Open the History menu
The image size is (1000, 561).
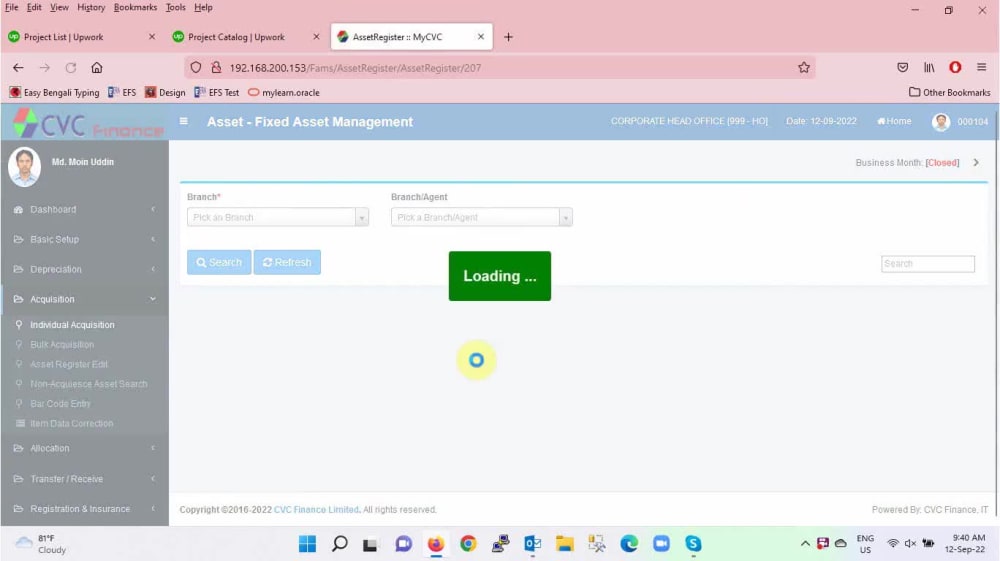tap(91, 8)
